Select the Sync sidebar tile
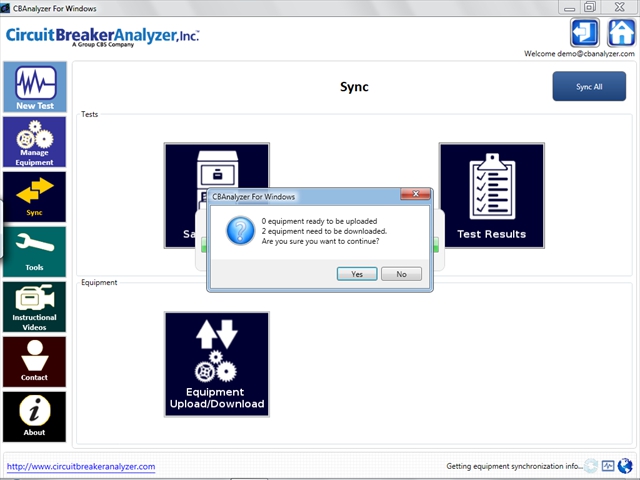The width and height of the screenshot is (640, 480). coord(35,197)
